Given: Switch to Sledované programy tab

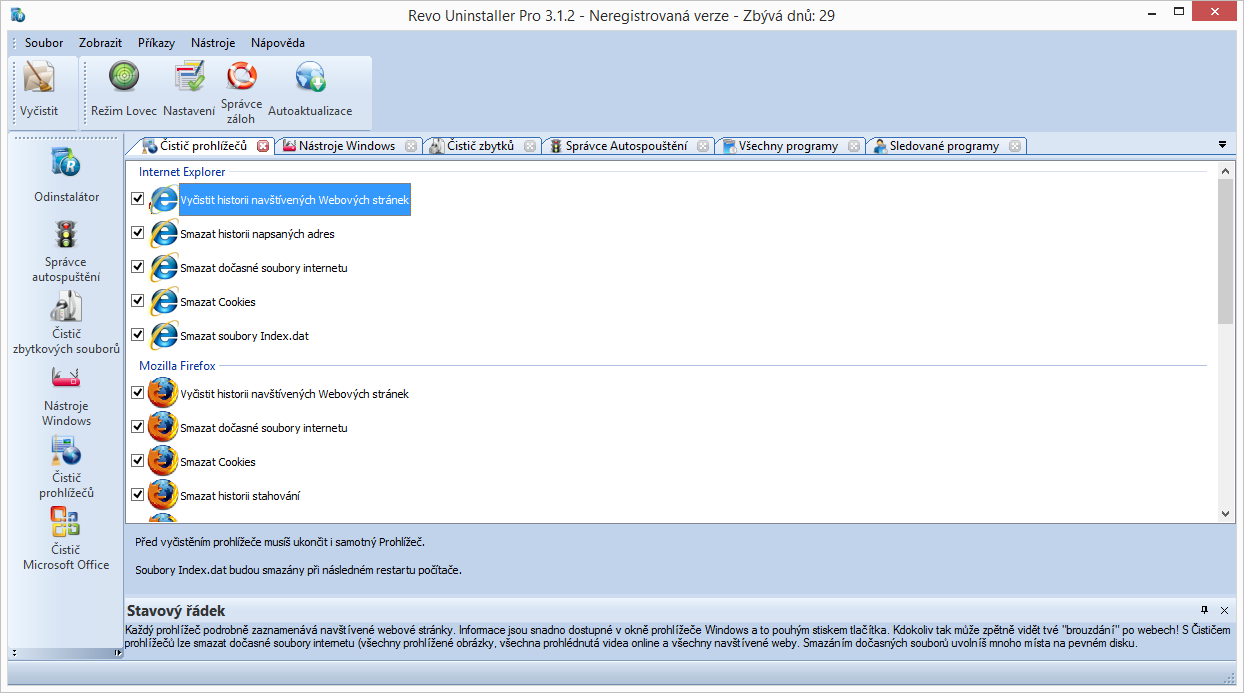Looking at the screenshot, I should 944,146.
